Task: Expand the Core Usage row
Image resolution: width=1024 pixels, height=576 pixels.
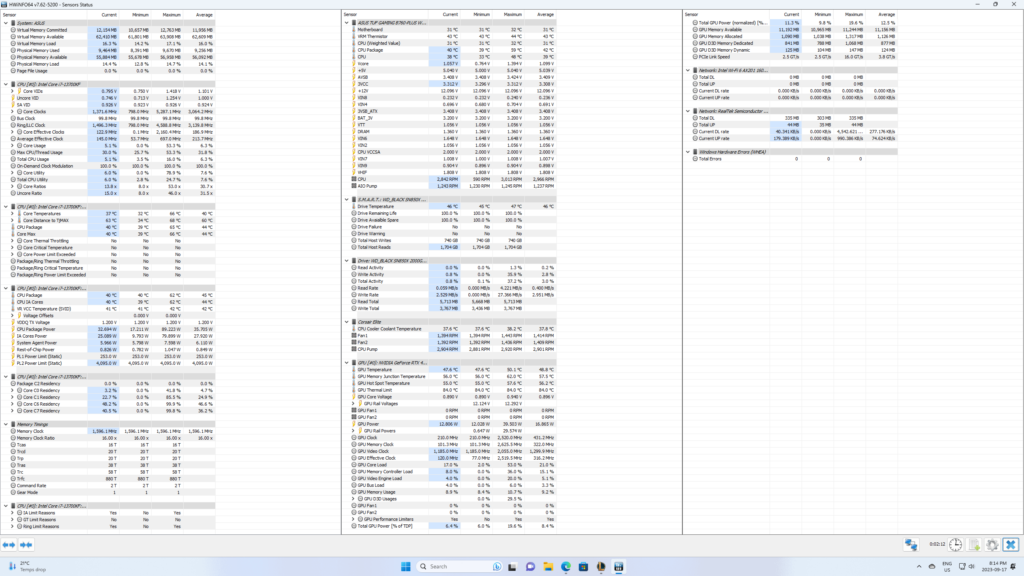Action: point(12,146)
